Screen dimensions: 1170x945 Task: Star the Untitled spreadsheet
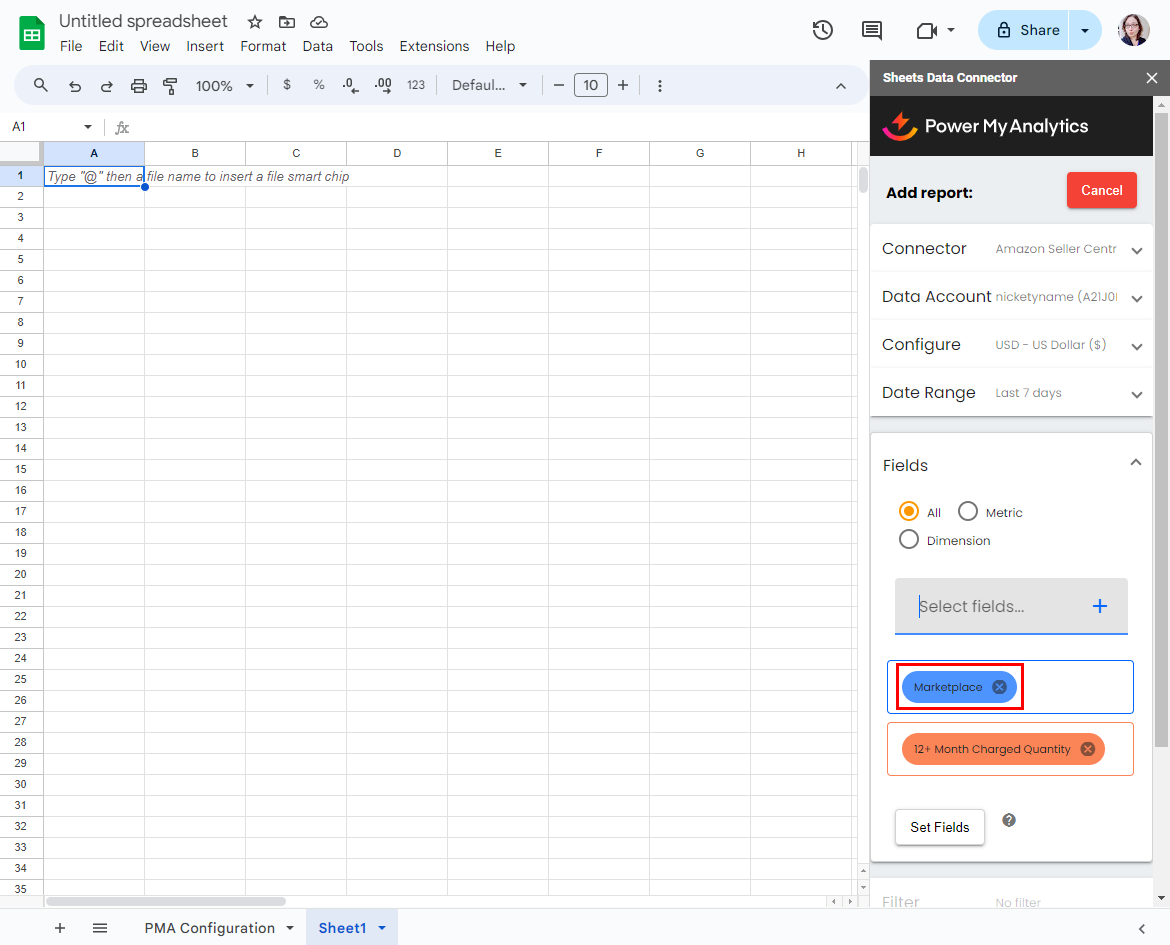[255, 22]
